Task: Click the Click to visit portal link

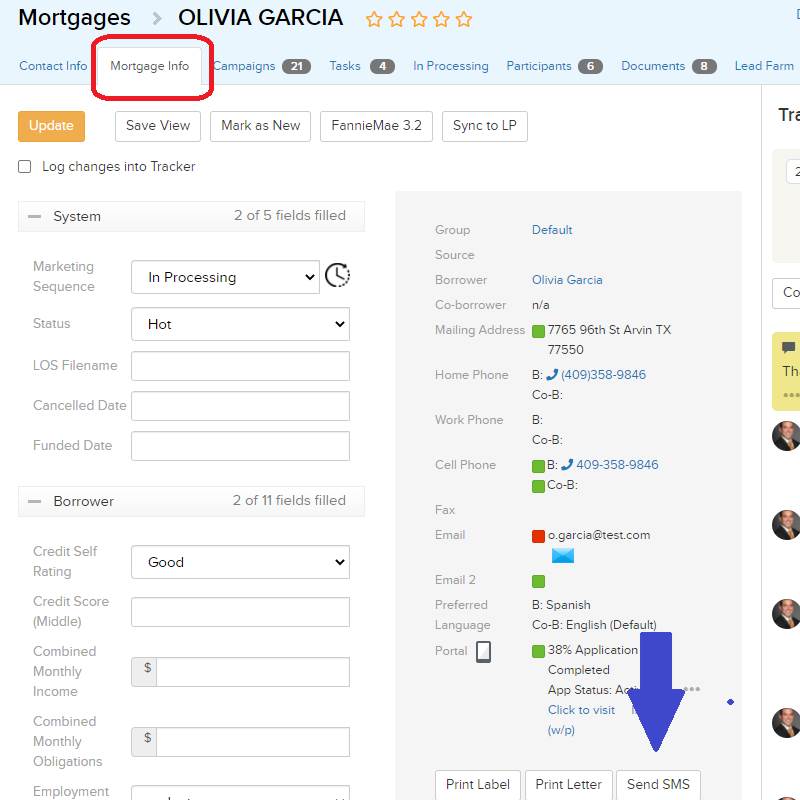Action: (581, 710)
